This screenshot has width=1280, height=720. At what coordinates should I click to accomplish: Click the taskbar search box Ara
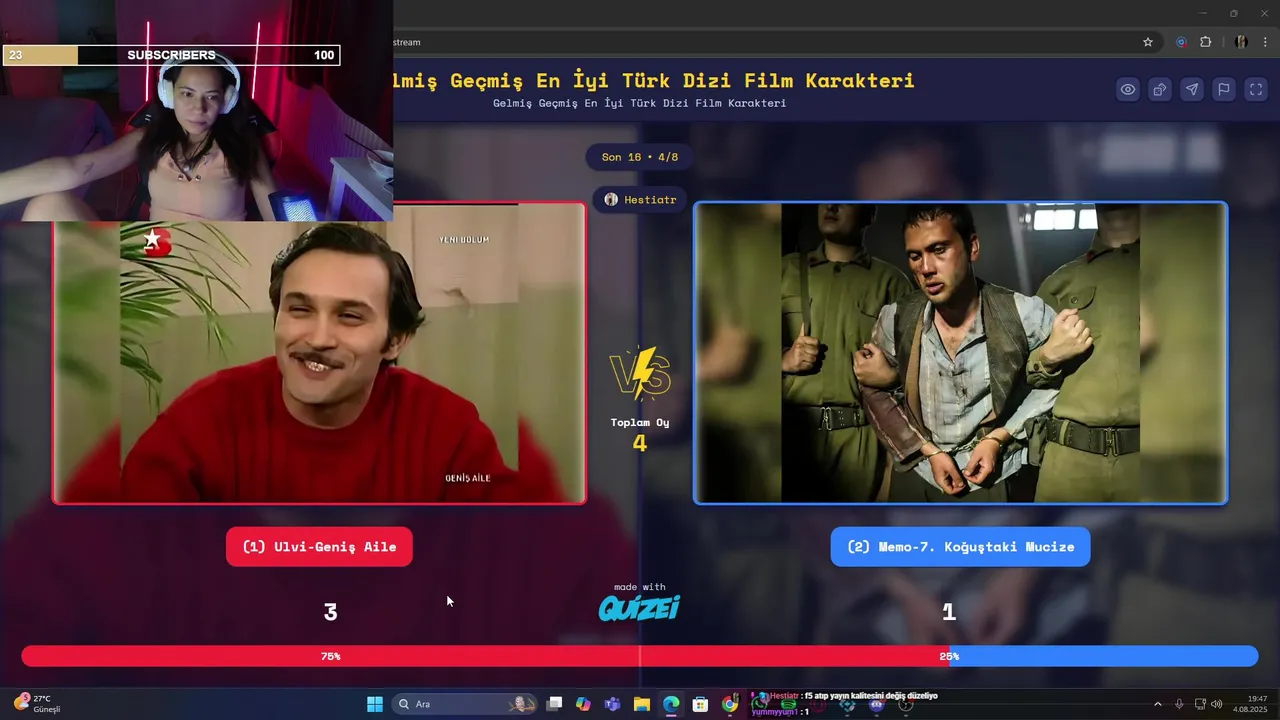pos(466,704)
